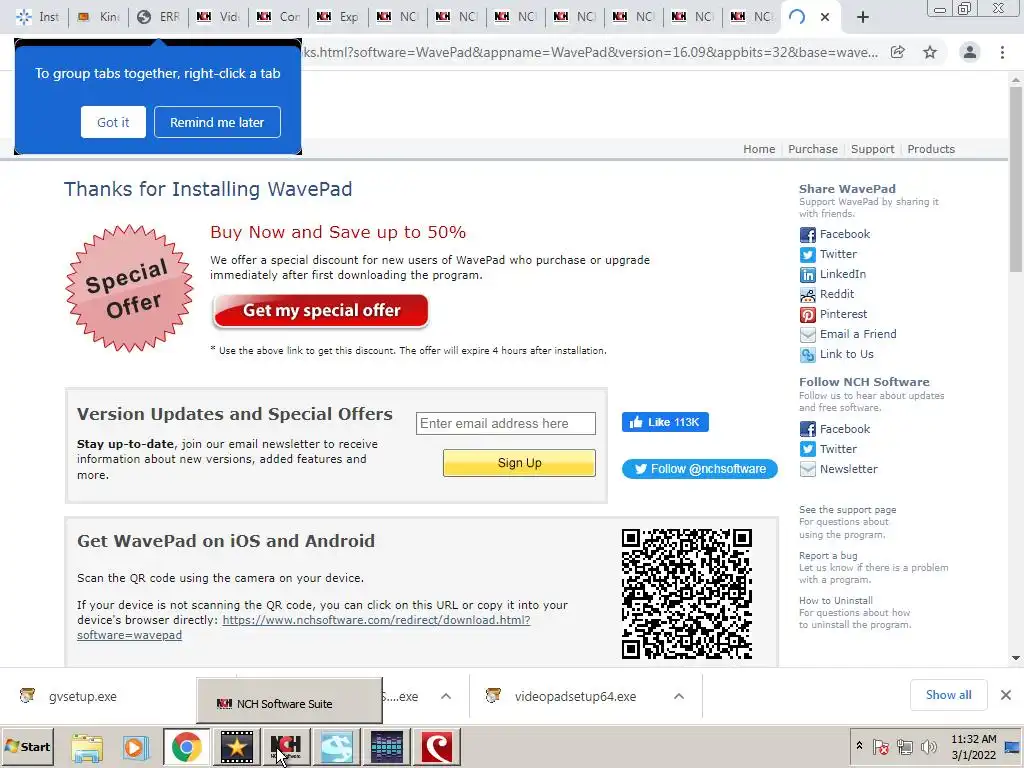Follow NCH Software on Facebook icon
Screen dimensions: 1024x768
point(808,429)
